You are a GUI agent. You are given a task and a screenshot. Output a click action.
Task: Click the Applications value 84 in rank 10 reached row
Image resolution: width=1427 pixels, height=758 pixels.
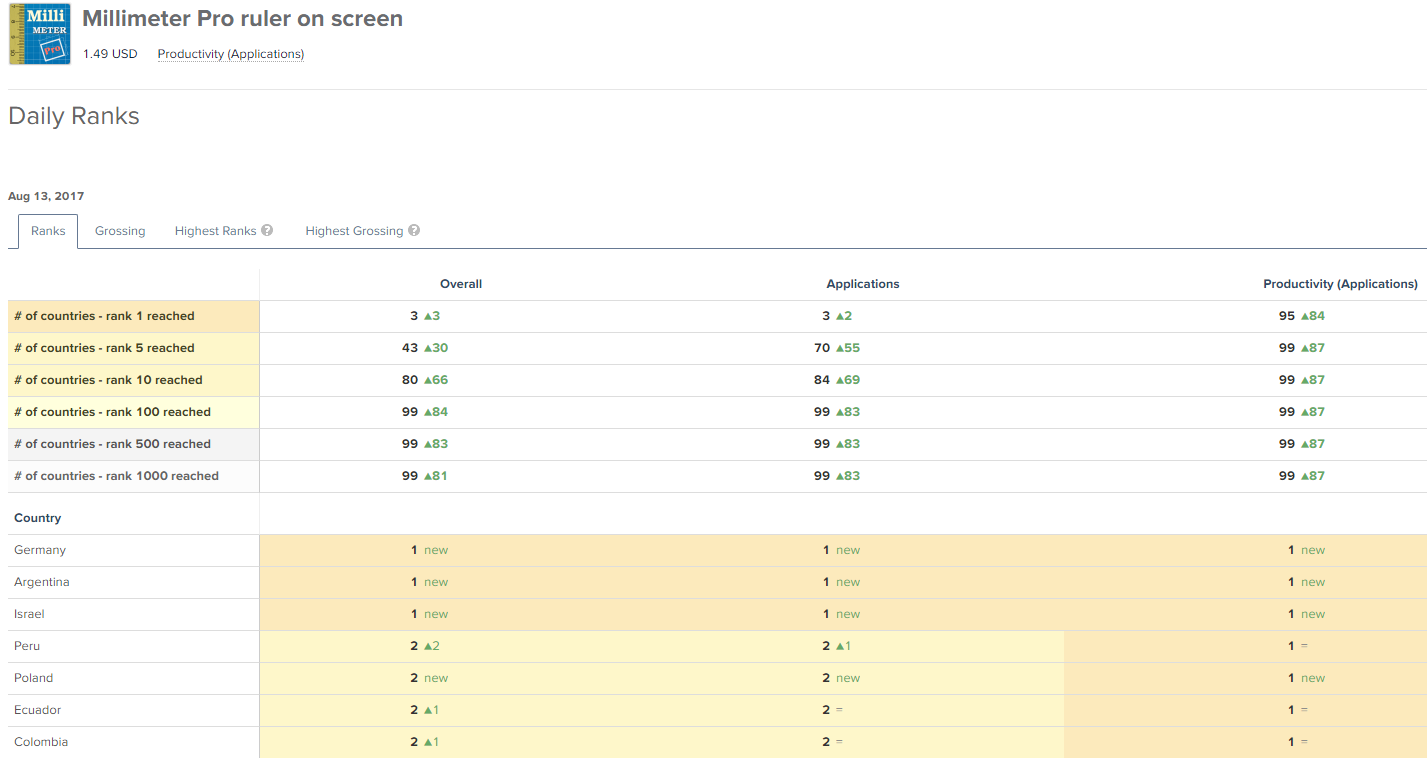click(822, 380)
